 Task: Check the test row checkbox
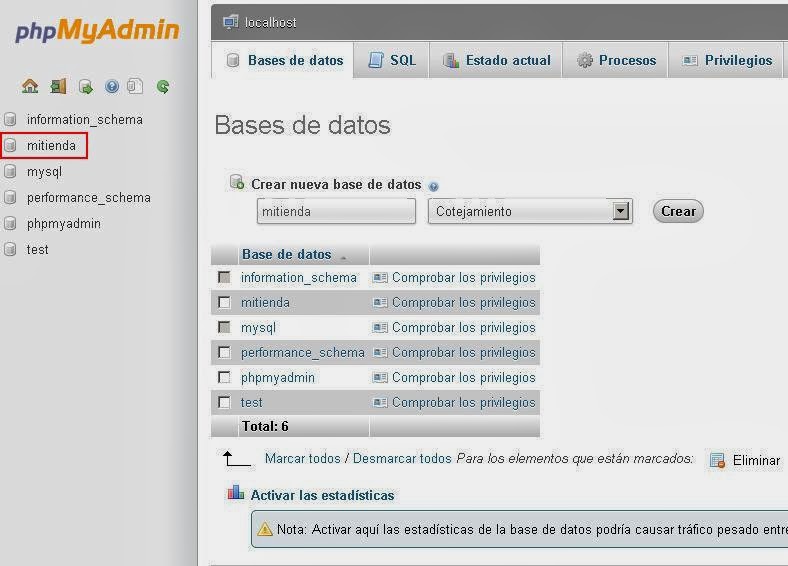[x=224, y=403]
